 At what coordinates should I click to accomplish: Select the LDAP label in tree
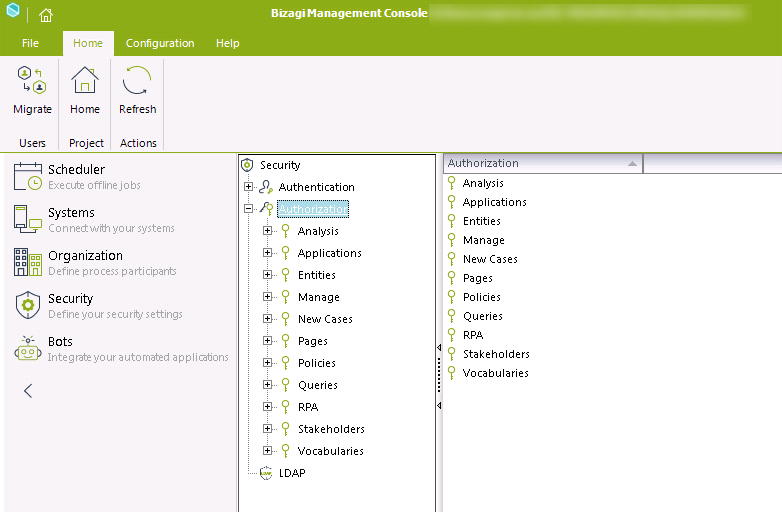click(x=292, y=473)
